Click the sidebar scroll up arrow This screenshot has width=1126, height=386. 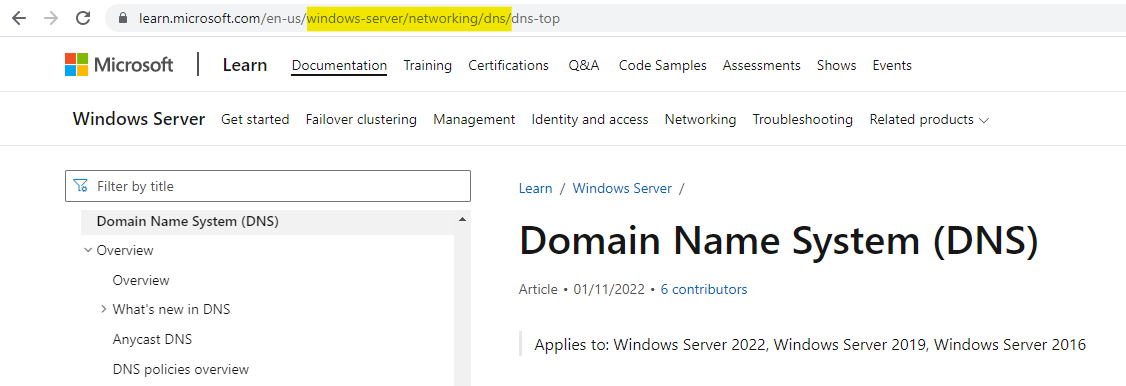click(462, 219)
